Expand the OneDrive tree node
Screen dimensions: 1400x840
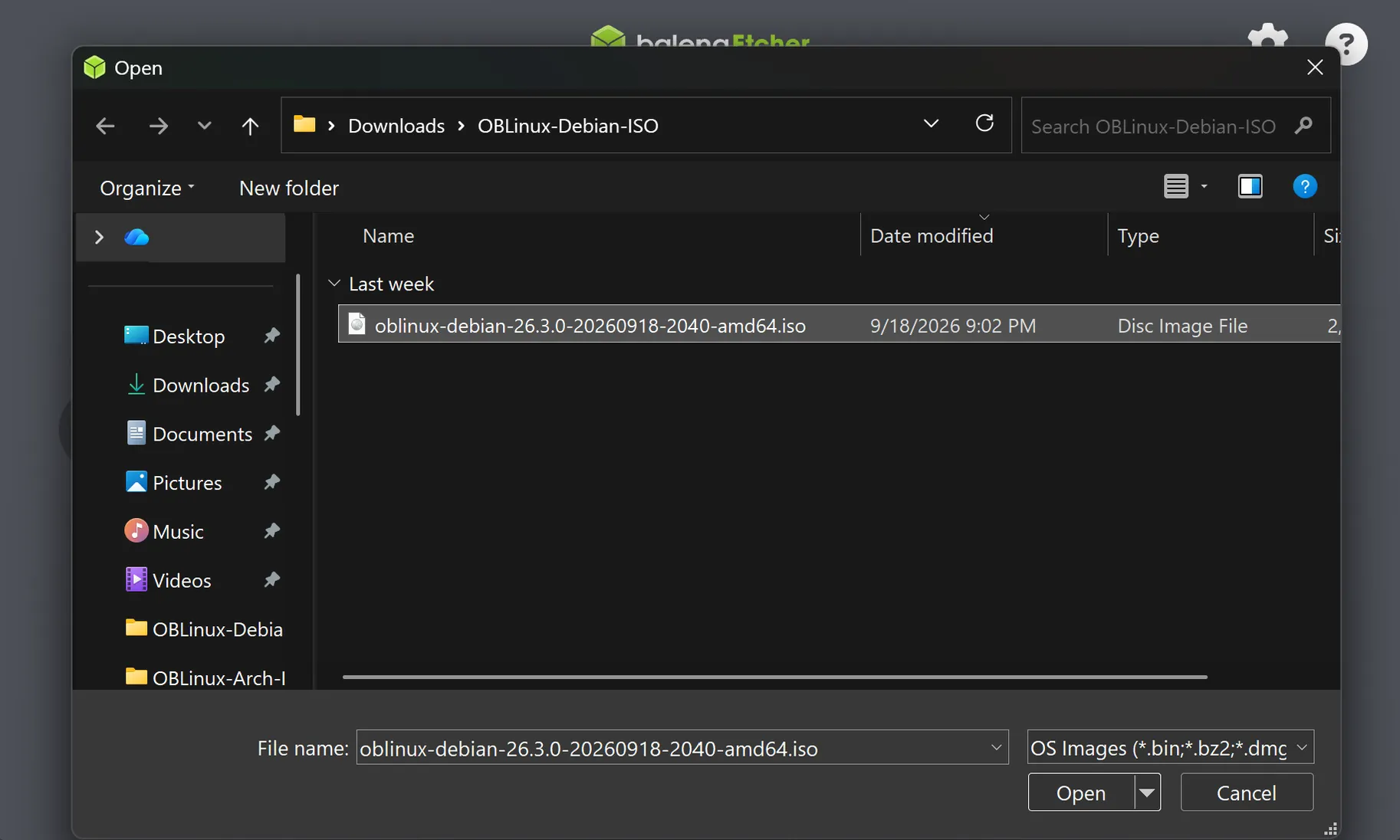point(99,237)
